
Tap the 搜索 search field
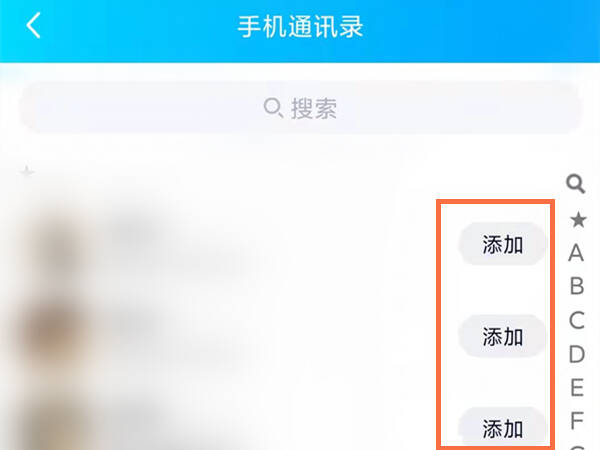tap(301, 108)
